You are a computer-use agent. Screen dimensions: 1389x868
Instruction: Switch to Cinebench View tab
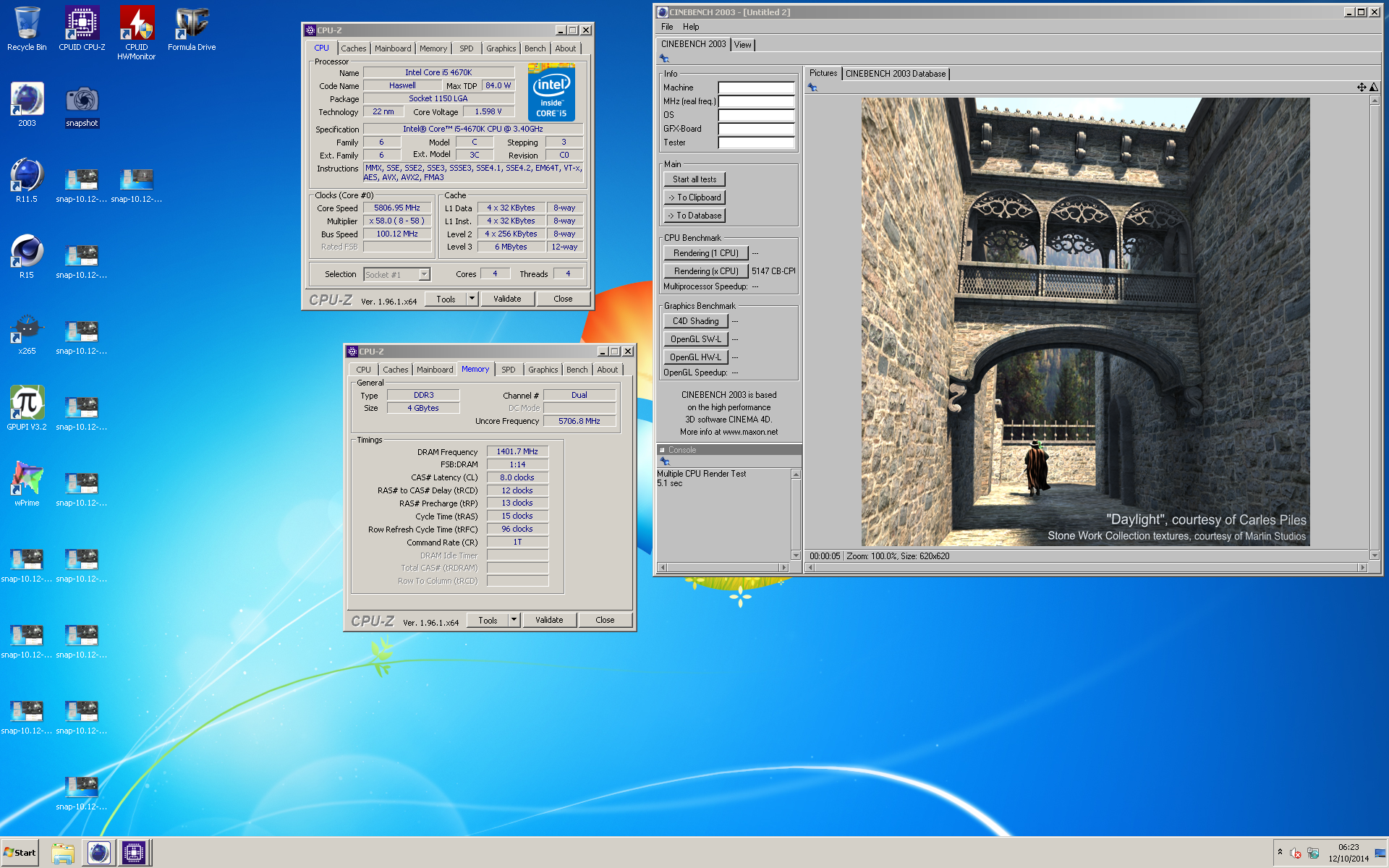pos(743,45)
